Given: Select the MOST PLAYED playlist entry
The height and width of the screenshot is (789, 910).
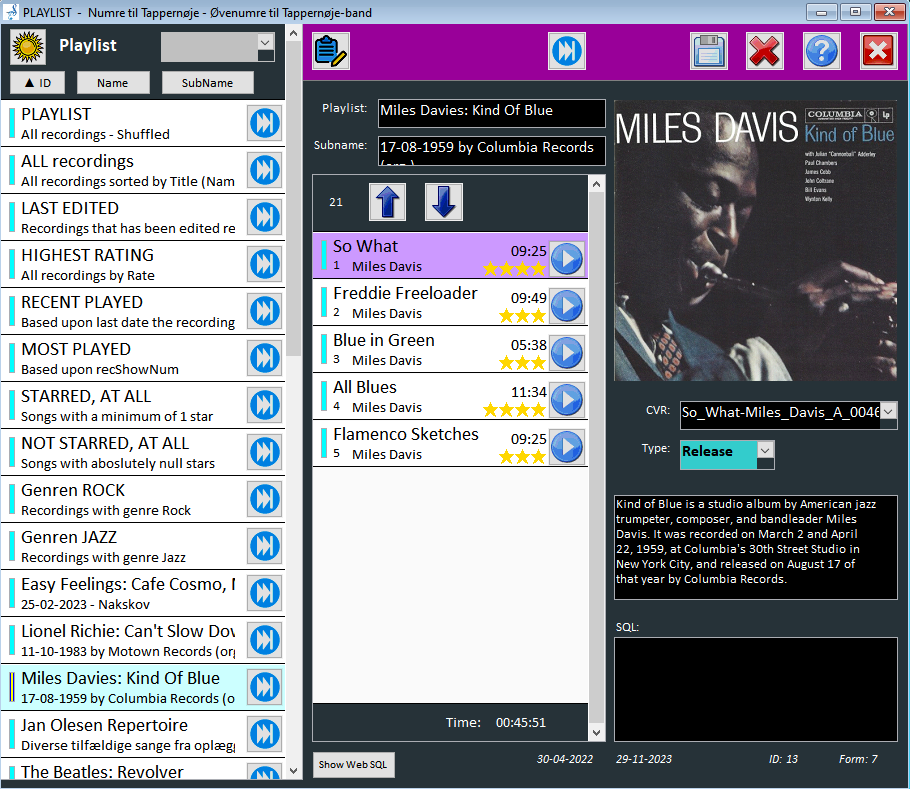Looking at the screenshot, I should 125,358.
